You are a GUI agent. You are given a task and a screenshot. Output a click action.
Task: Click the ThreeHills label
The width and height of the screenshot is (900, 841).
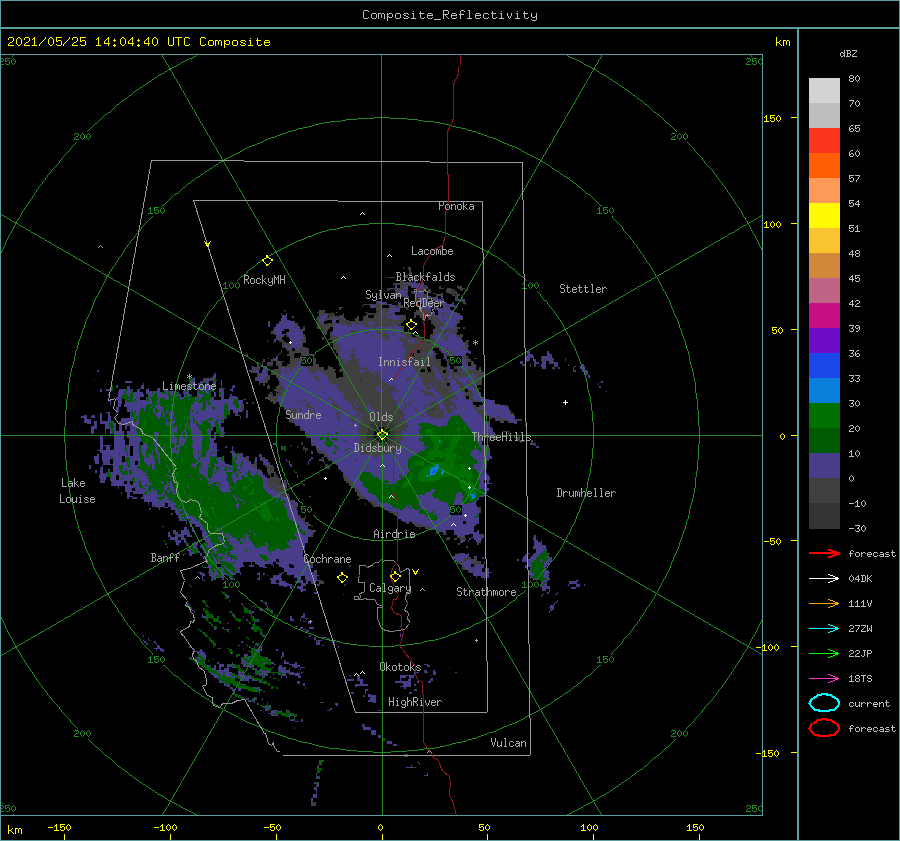502,437
